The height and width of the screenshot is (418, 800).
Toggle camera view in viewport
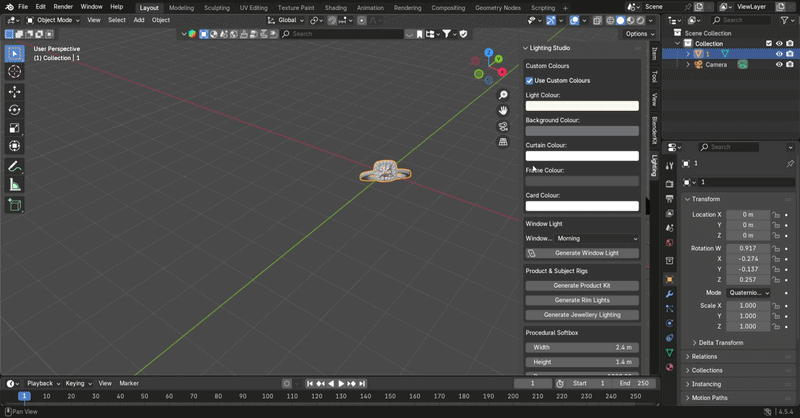503,127
